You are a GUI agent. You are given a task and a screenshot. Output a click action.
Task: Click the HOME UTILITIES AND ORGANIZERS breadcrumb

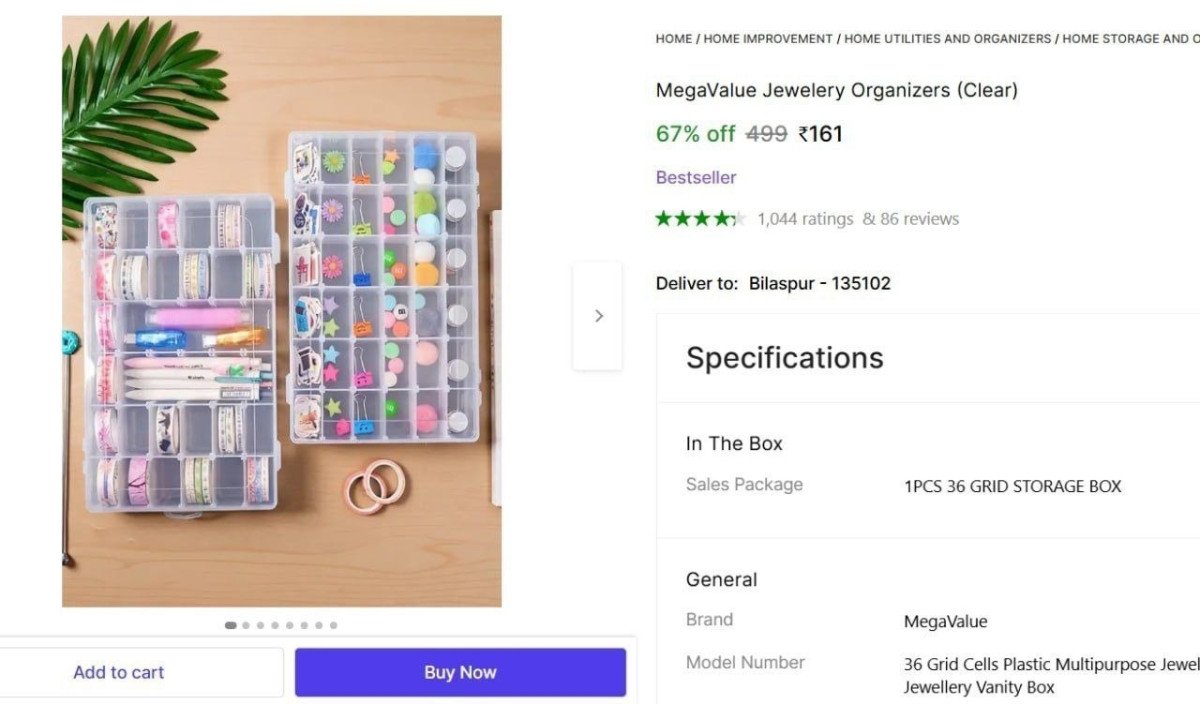coord(948,38)
